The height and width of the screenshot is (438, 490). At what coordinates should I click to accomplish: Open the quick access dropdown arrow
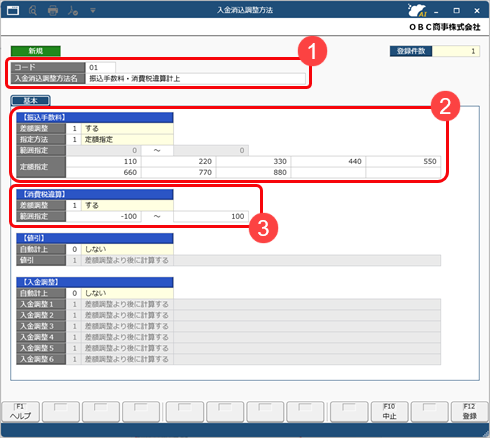[93, 11]
